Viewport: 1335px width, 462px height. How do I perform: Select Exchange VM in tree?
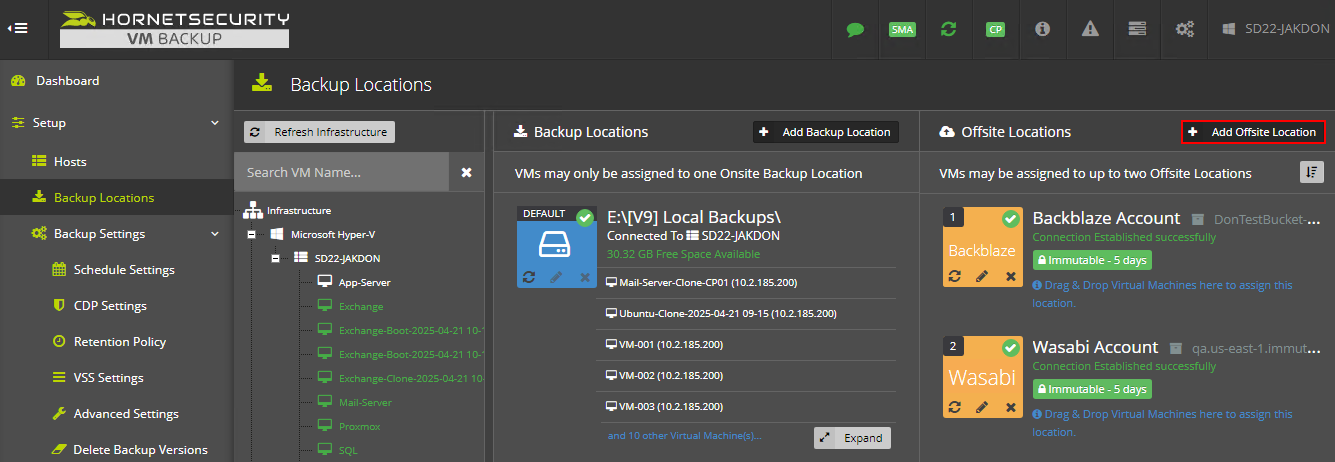[361, 306]
